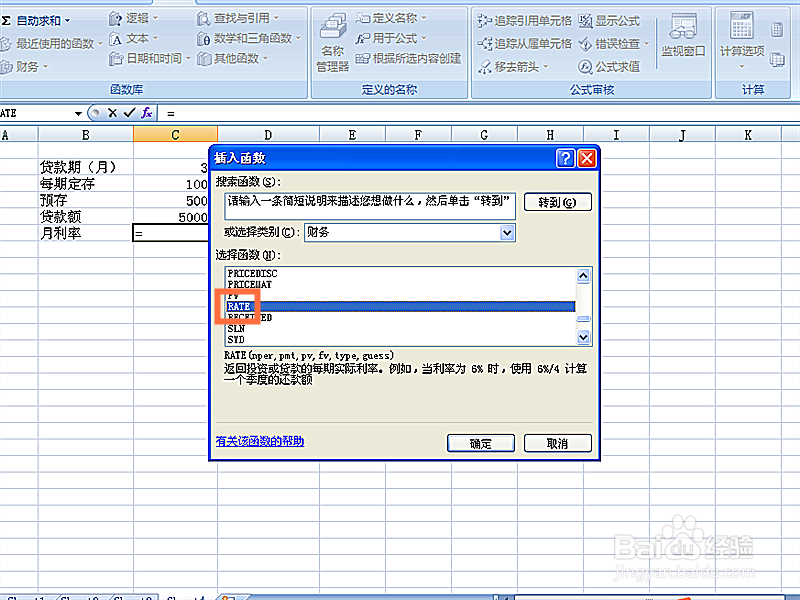Open the Lookup & Reference (查找与引用) menu
Viewport: 800px width, 600px height.
point(238,19)
